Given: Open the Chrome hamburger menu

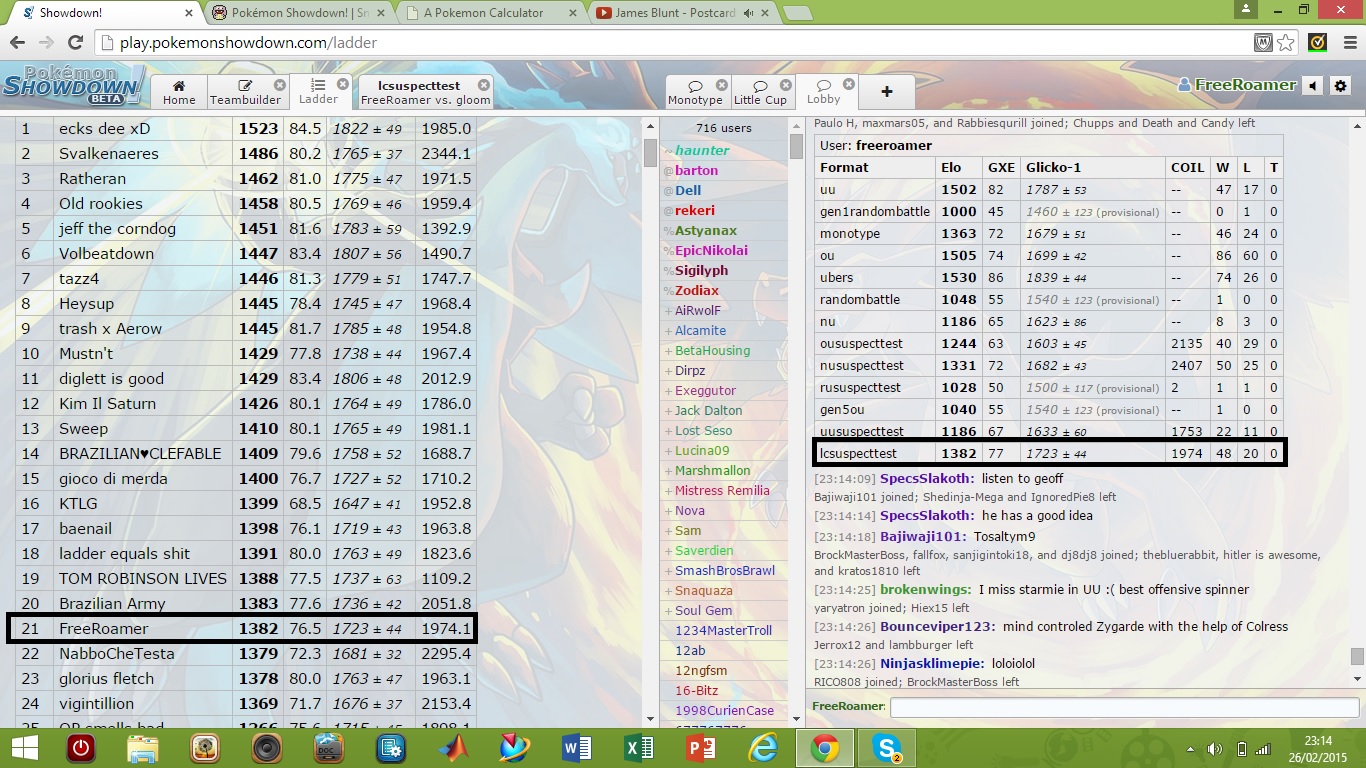Looking at the screenshot, I should click(1346, 43).
